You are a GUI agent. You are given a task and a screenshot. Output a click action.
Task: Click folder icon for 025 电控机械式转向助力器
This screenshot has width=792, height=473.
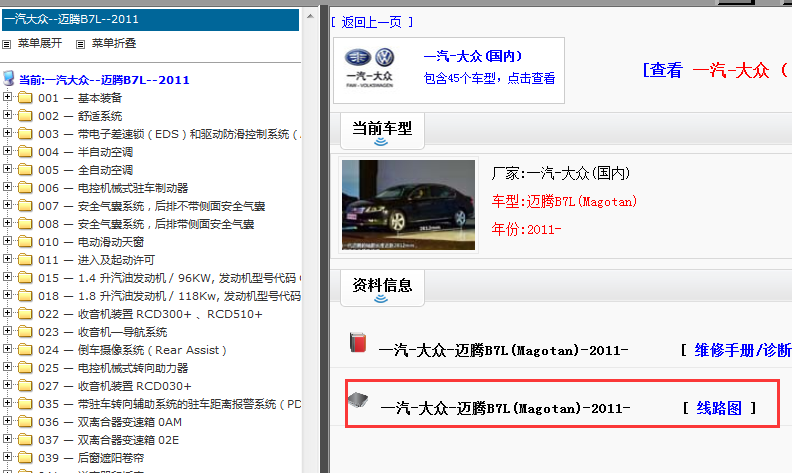point(25,368)
